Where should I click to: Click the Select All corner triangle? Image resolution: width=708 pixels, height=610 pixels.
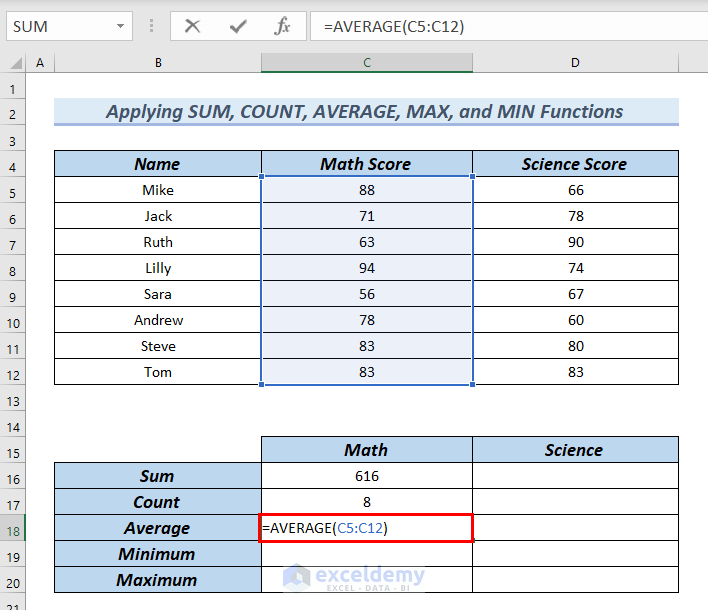click(x=14, y=63)
